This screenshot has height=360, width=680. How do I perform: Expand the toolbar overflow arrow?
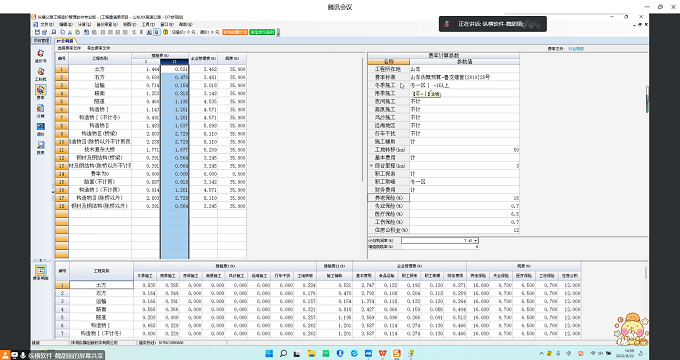tap(278, 33)
